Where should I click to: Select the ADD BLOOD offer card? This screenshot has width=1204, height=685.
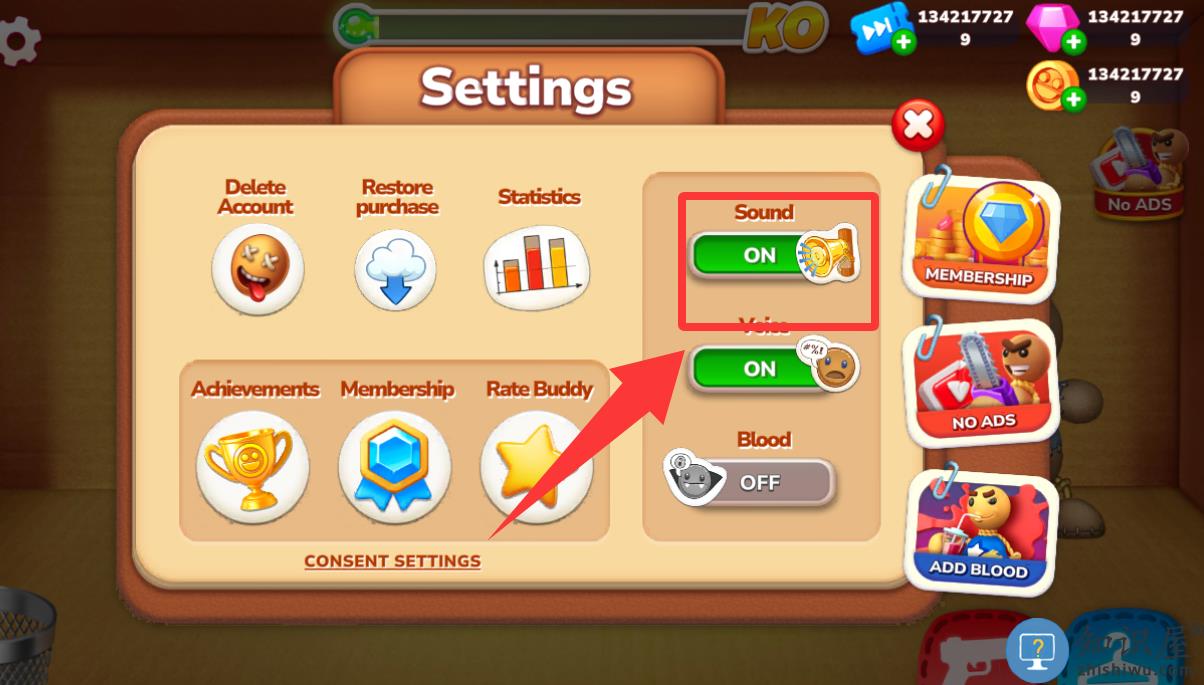(x=980, y=531)
